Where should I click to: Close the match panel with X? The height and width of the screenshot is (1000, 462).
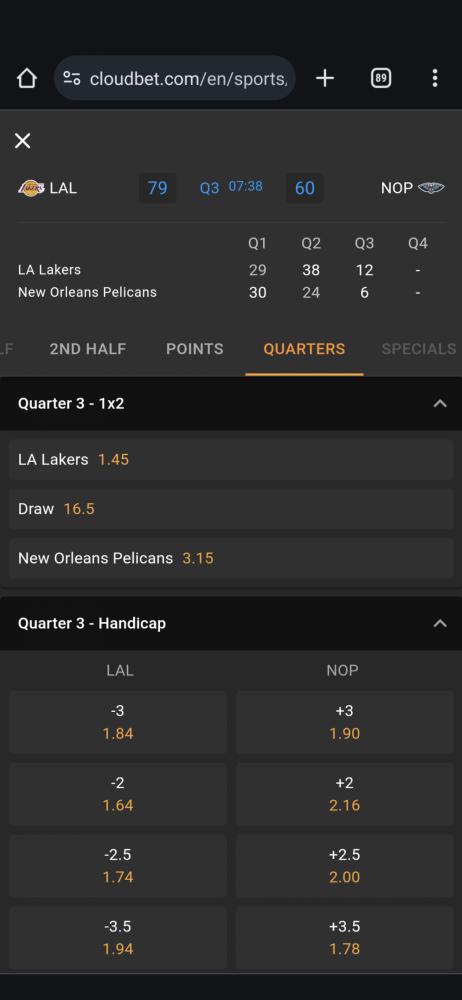pyautogui.click(x=22, y=141)
